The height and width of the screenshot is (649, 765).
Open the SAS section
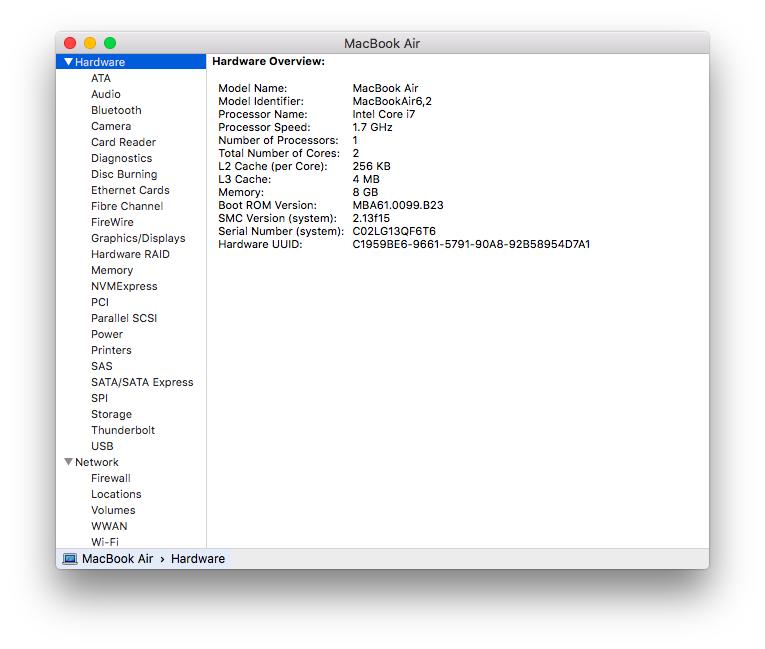coord(101,366)
